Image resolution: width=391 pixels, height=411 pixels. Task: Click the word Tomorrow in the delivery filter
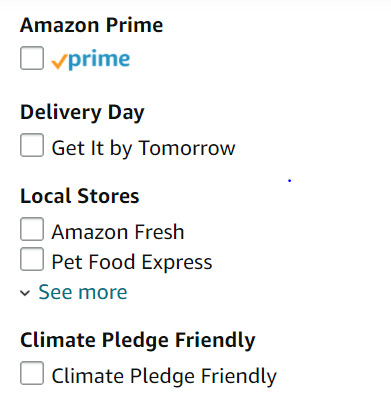(x=187, y=148)
